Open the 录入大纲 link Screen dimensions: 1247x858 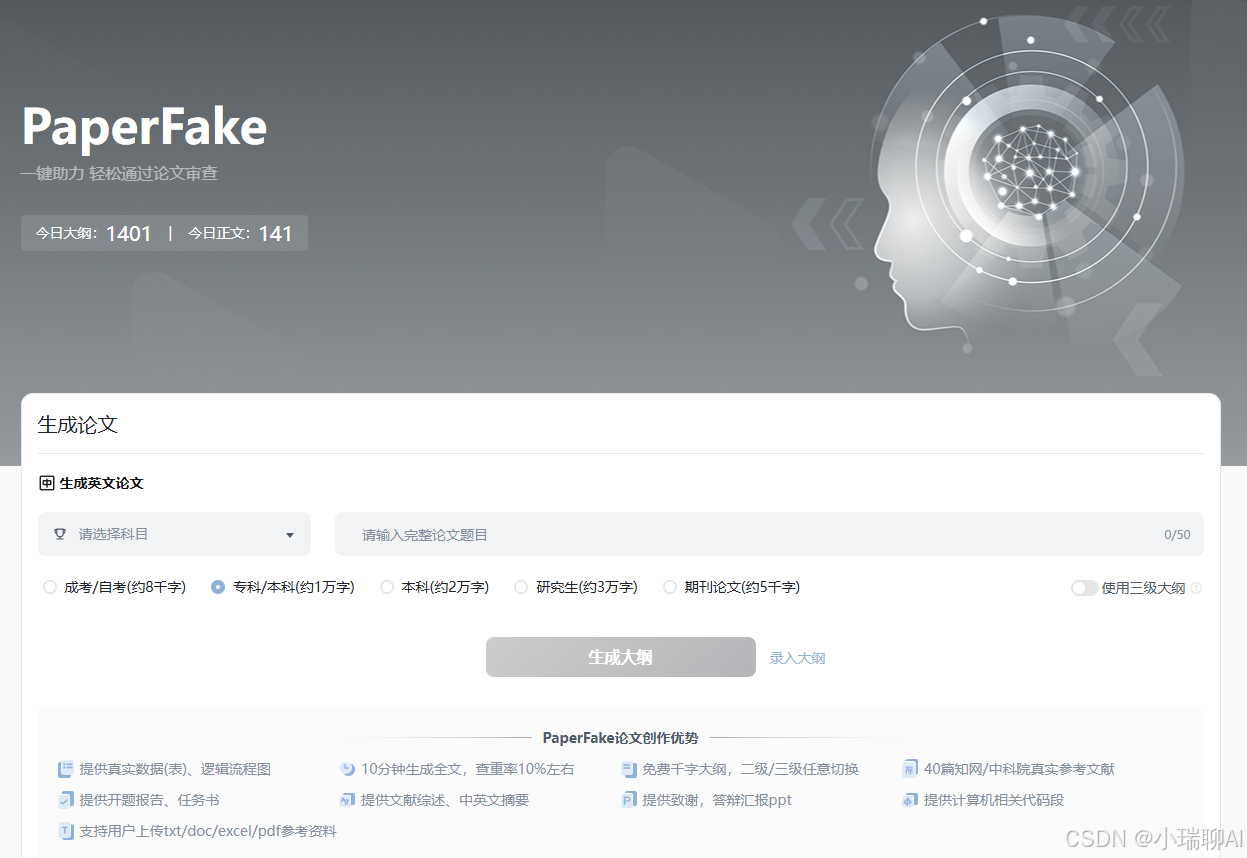click(797, 658)
